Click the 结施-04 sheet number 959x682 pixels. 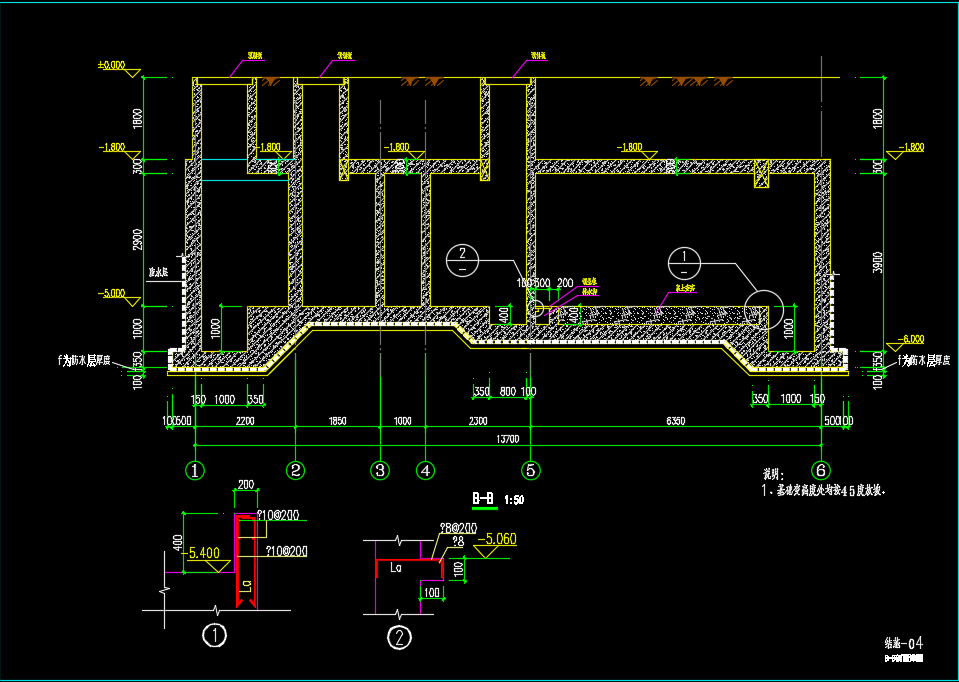point(904,643)
